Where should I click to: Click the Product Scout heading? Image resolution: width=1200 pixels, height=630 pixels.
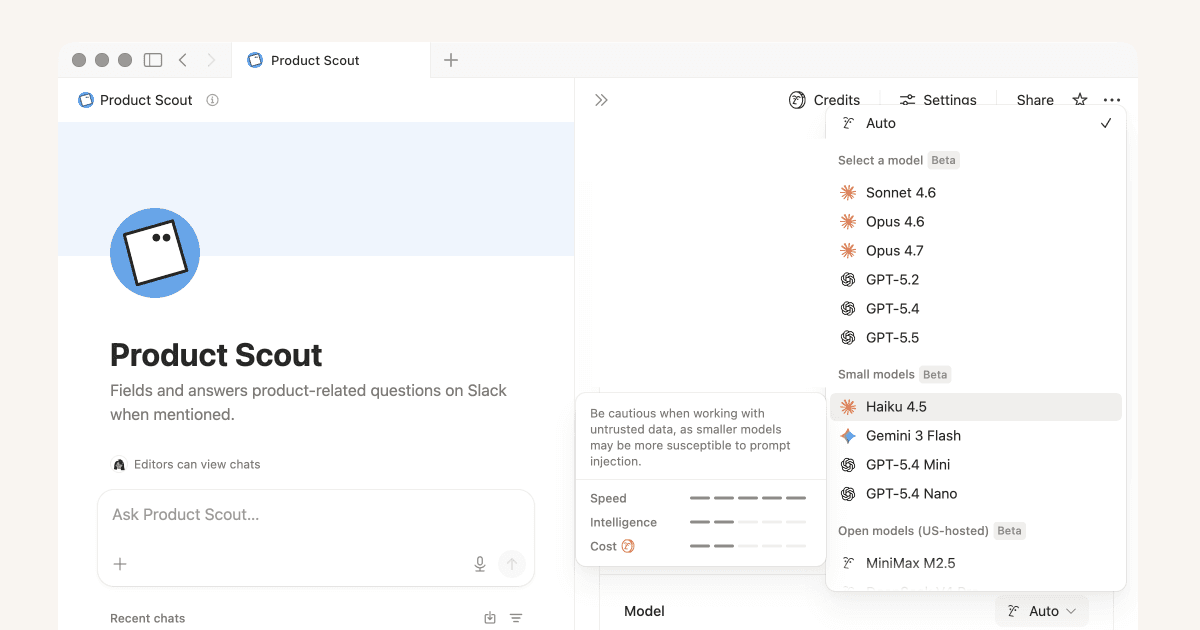[216, 355]
